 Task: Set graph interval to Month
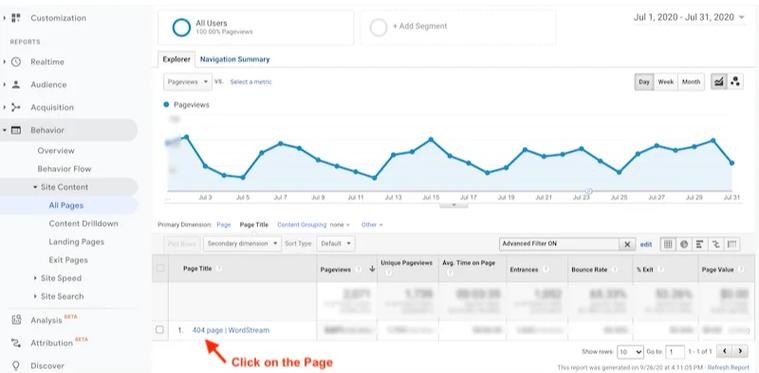click(691, 82)
